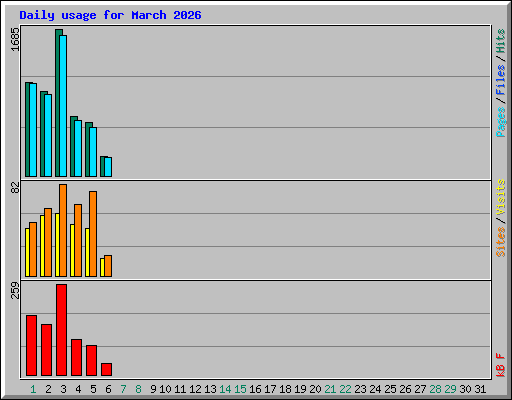Select the red KB bar for day 2
This screenshot has width=512, height=400.
tap(46, 350)
